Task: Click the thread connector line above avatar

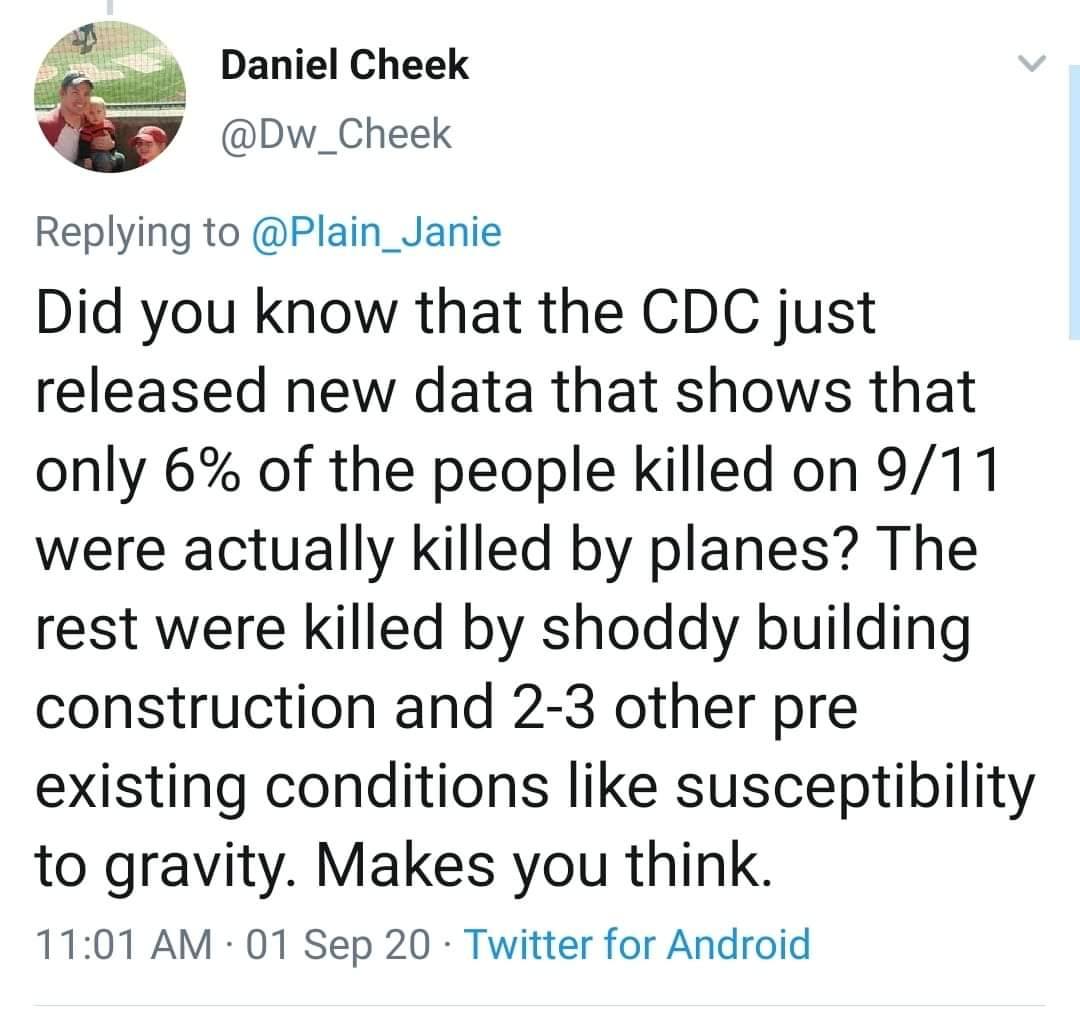Action: 110,7
